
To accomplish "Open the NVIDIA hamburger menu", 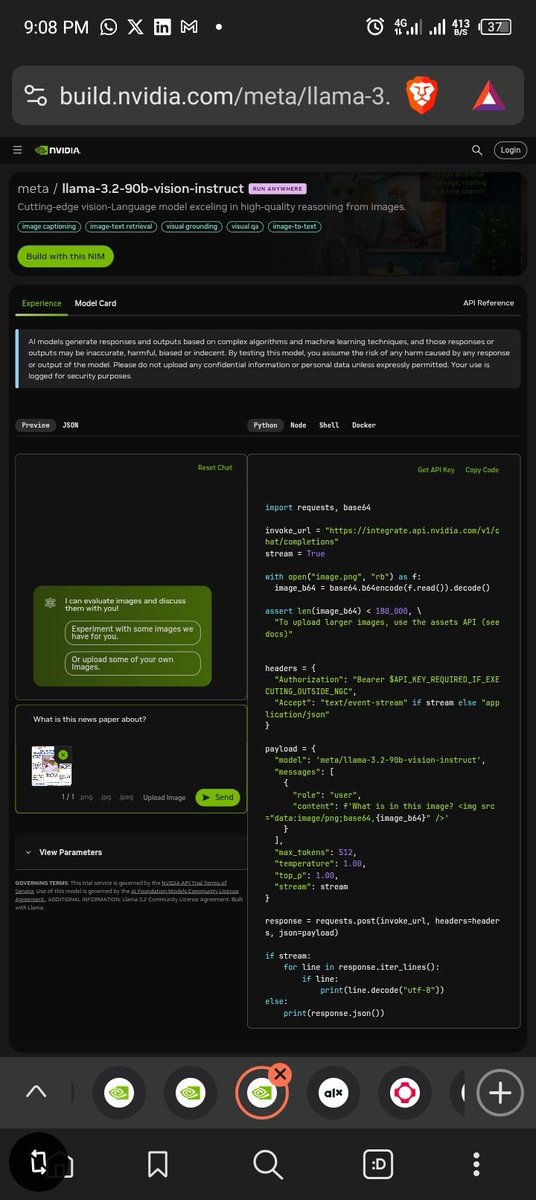I will (17, 150).
